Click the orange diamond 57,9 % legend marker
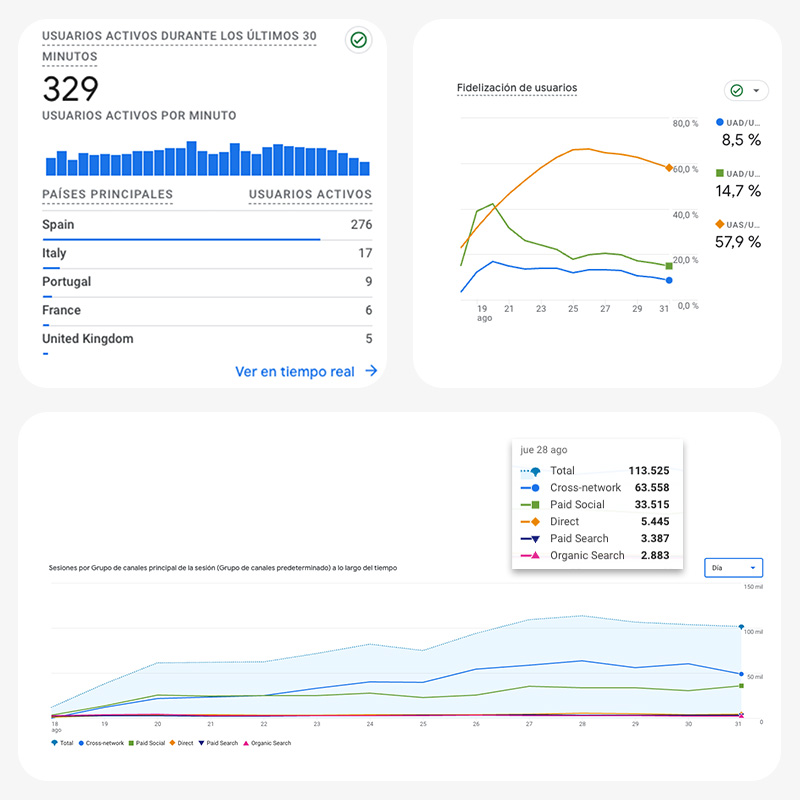The image size is (800, 800). tap(720, 224)
